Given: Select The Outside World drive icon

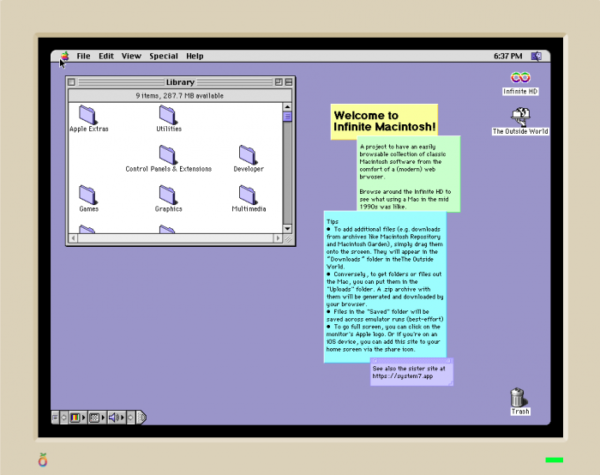Looking at the screenshot, I should [x=519, y=117].
